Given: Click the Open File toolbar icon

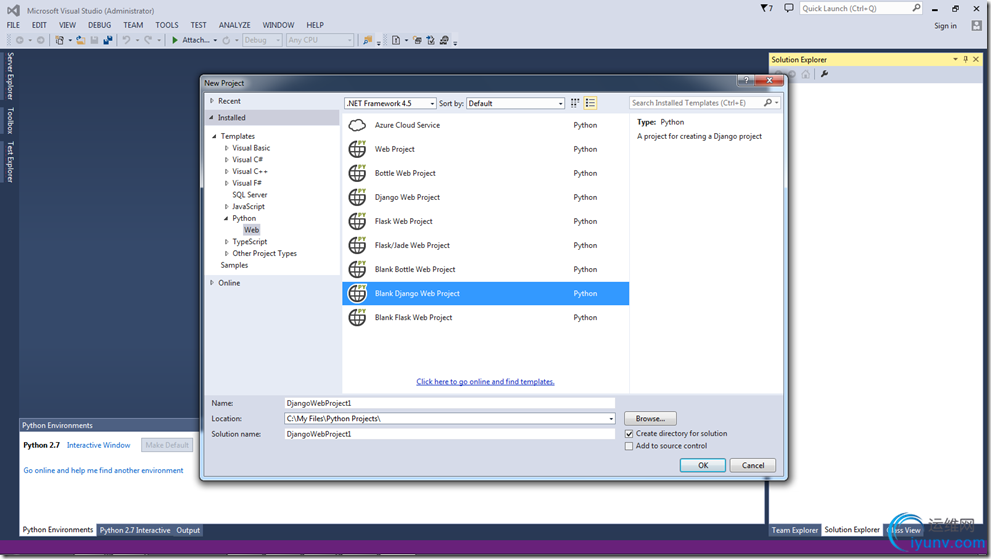Looking at the screenshot, I should click(81, 40).
